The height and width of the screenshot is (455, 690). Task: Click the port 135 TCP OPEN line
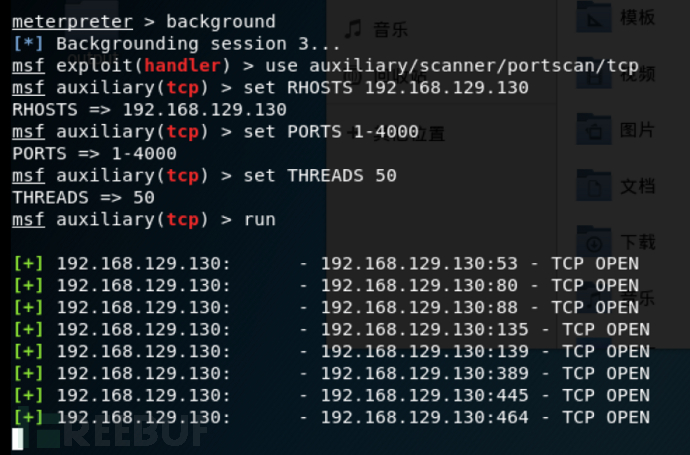click(331, 329)
